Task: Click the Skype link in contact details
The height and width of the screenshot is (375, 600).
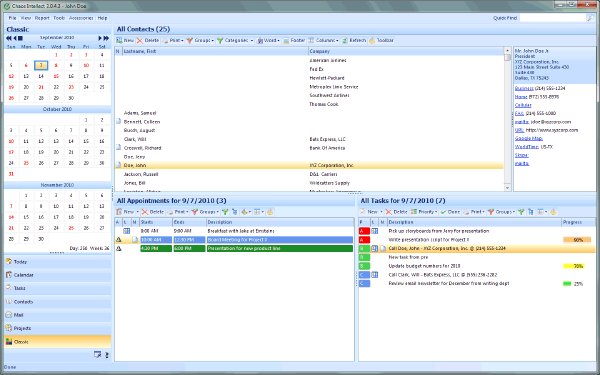Action: (522, 155)
